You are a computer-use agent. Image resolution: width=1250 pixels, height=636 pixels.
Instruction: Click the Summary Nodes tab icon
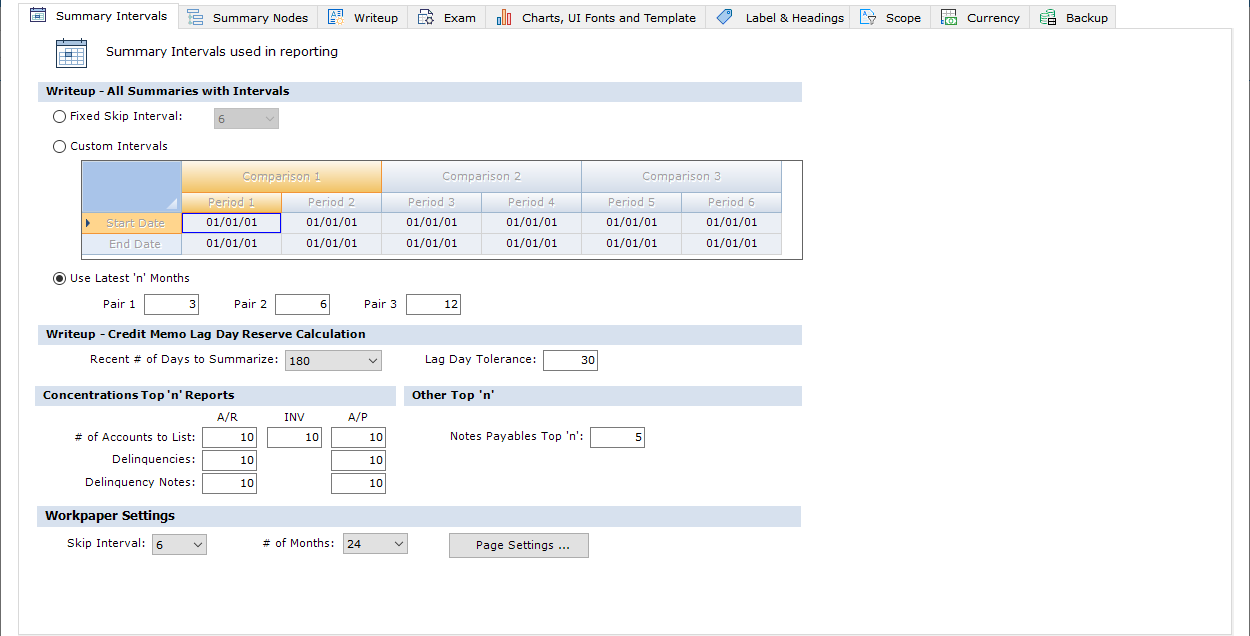click(195, 18)
